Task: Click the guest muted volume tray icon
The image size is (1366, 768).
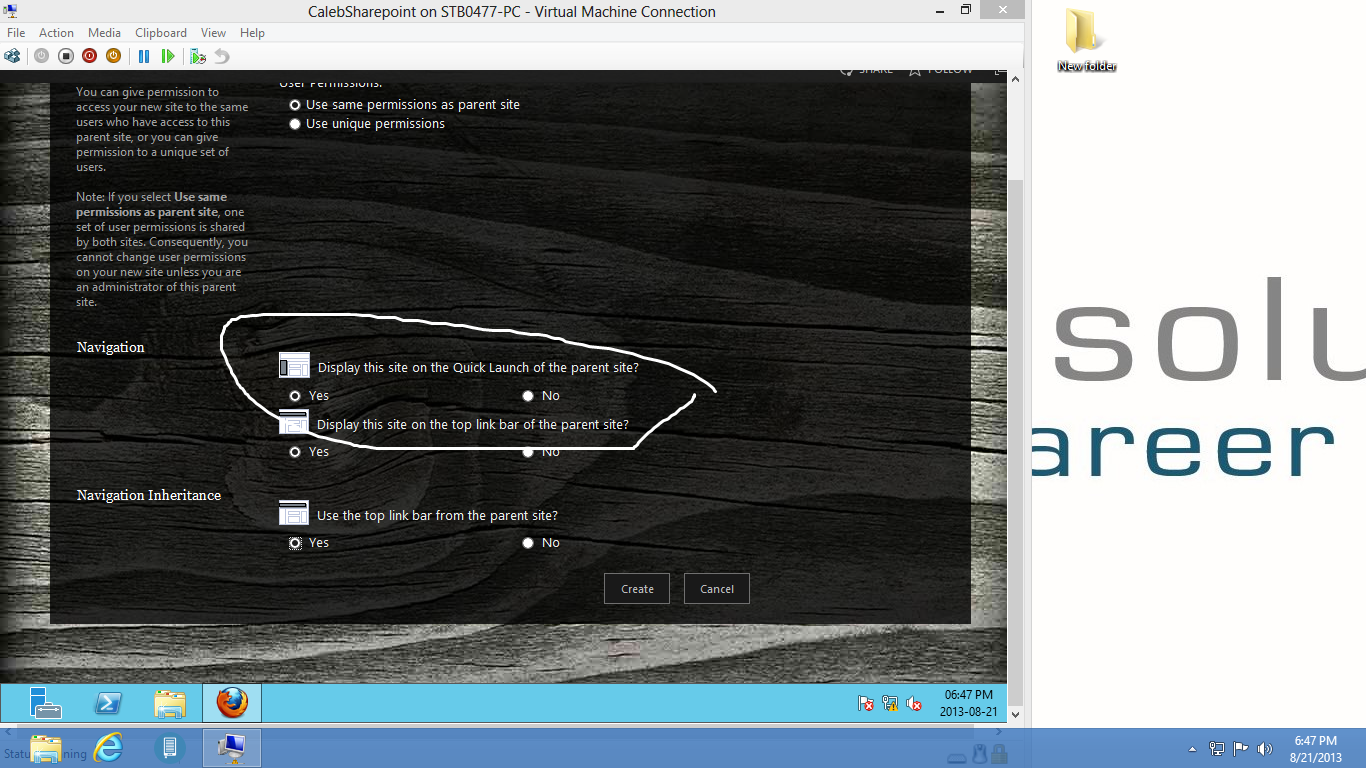Action: tap(914, 703)
